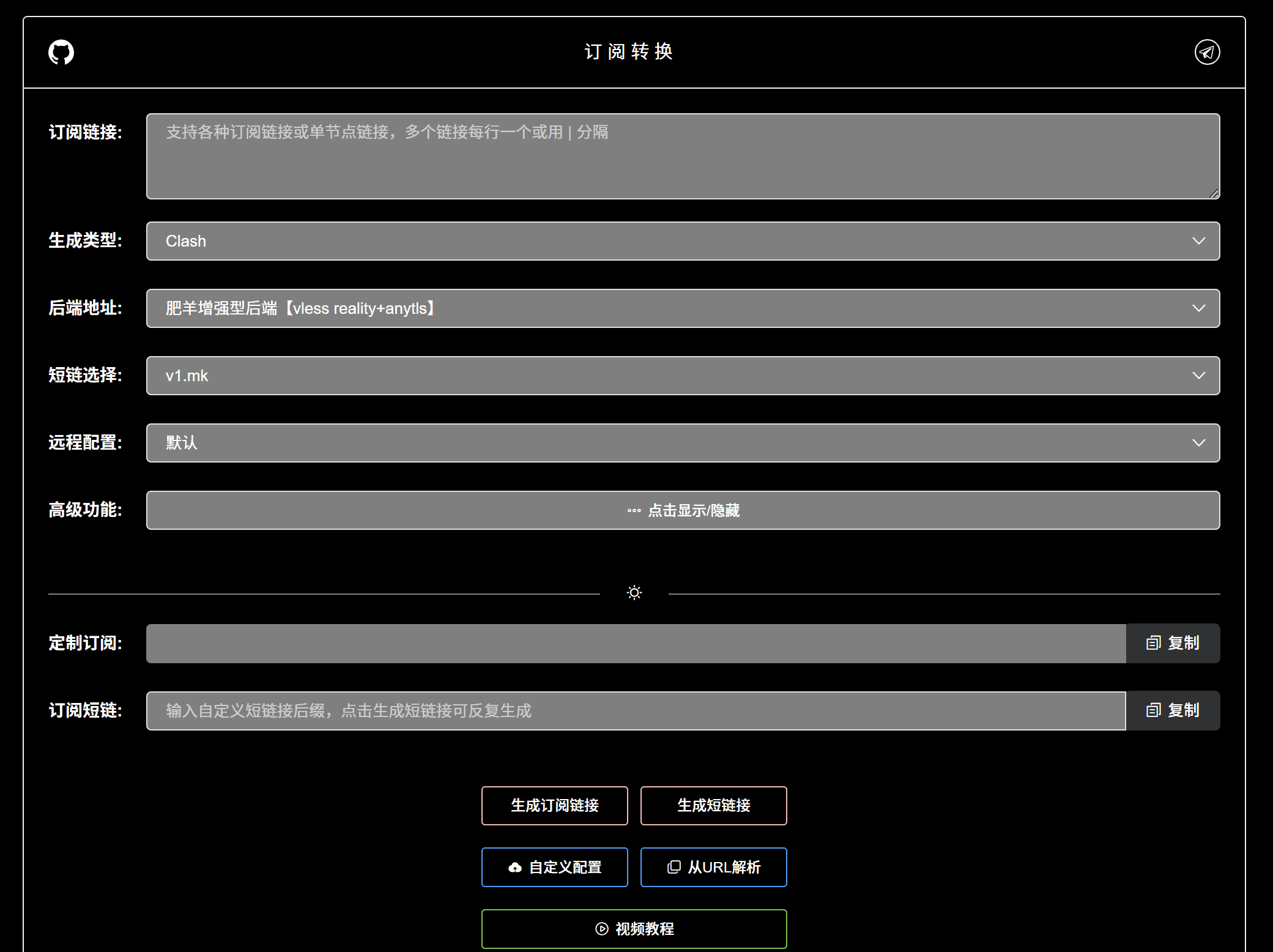The height and width of the screenshot is (952, 1273).
Task: Open the 生成类型 Clash dropdown
Action: 683,241
